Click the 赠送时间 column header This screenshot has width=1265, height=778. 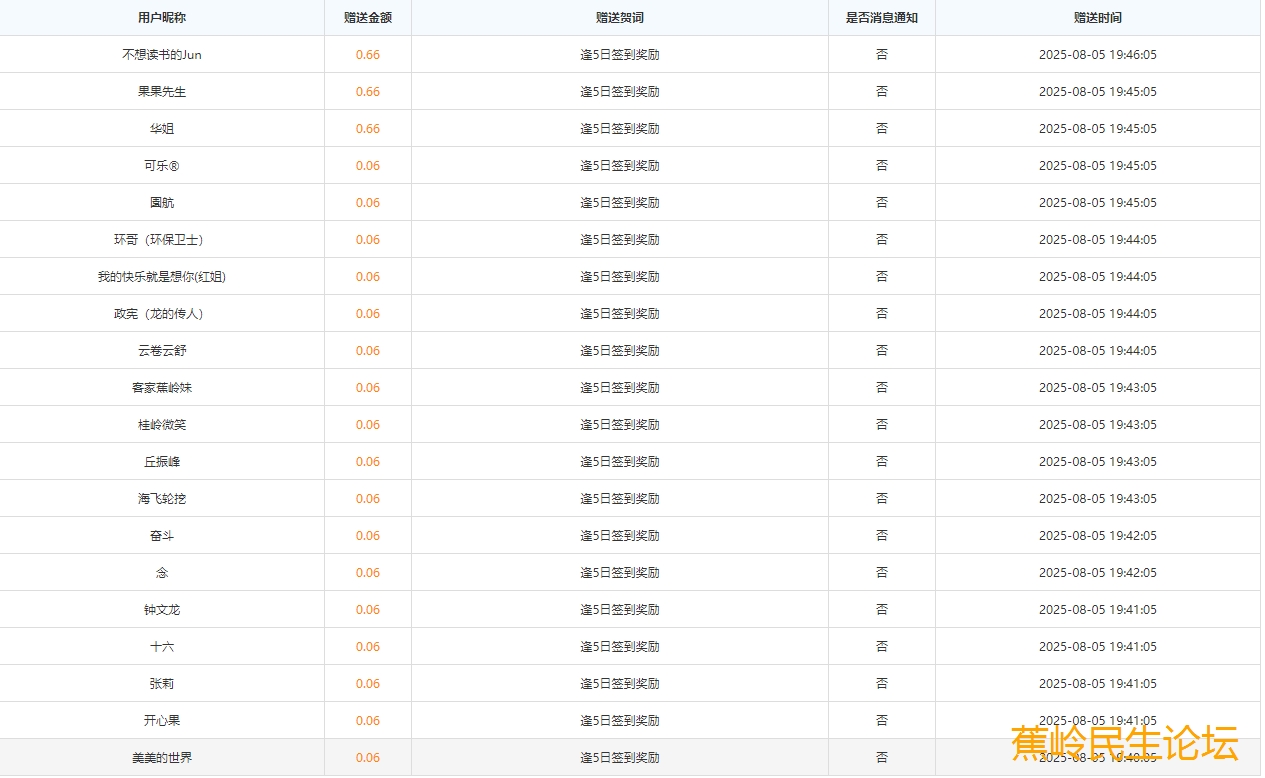tap(1097, 18)
